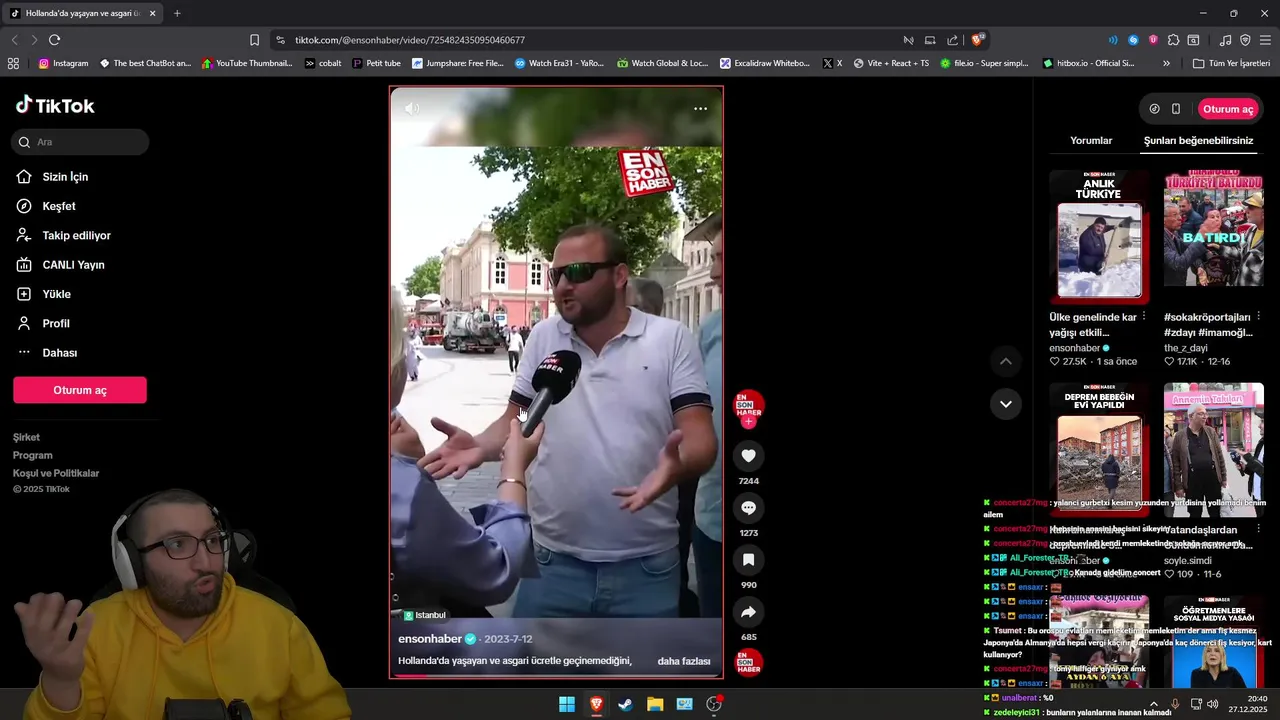
Task: Open comments bubble icon showing 1273
Action: click(748, 508)
